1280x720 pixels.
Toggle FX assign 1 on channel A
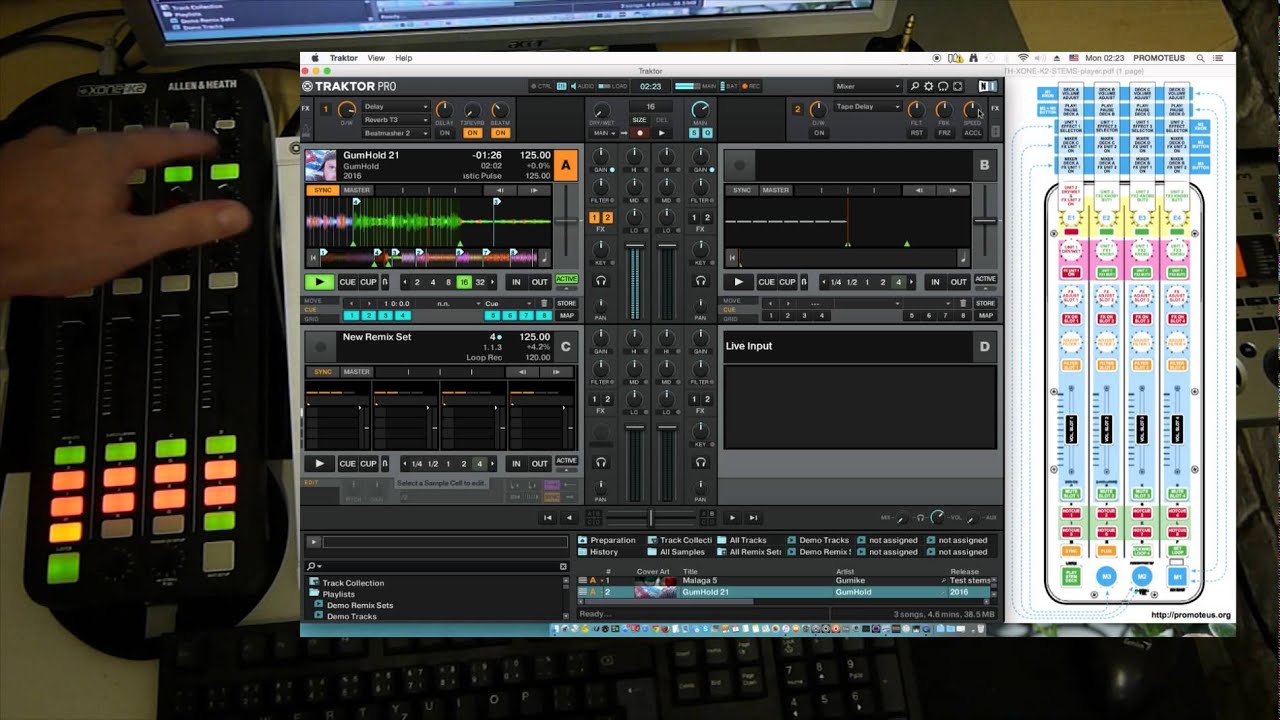[595, 217]
